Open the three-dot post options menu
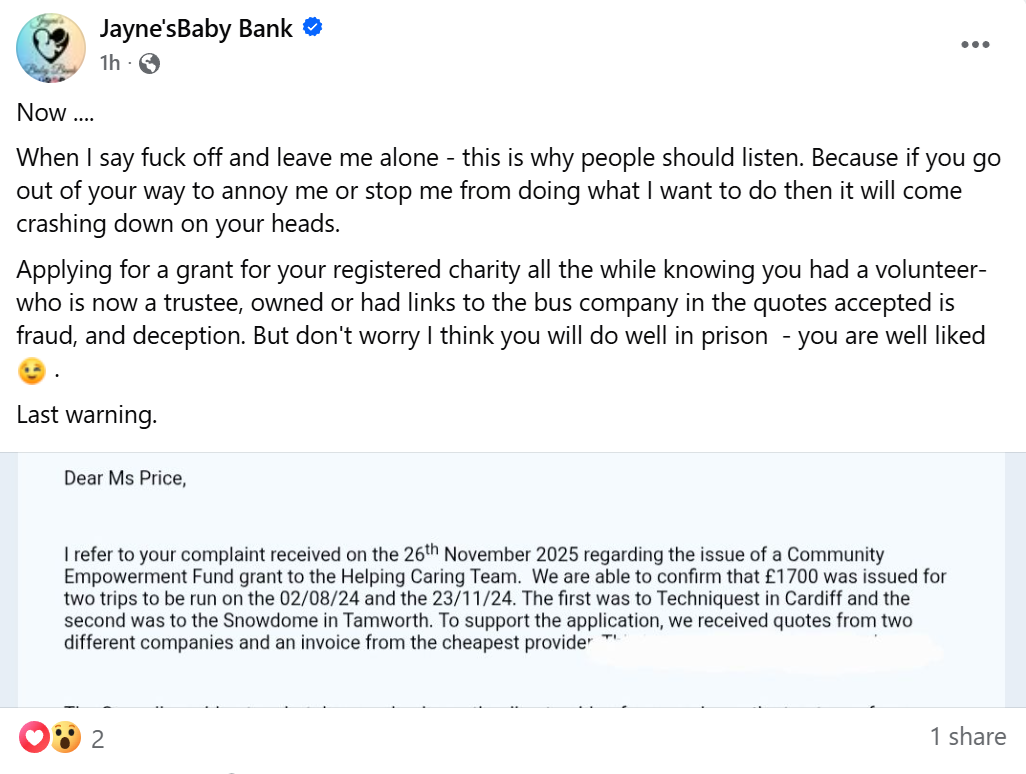This screenshot has width=1026, height=774. click(x=976, y=44)
